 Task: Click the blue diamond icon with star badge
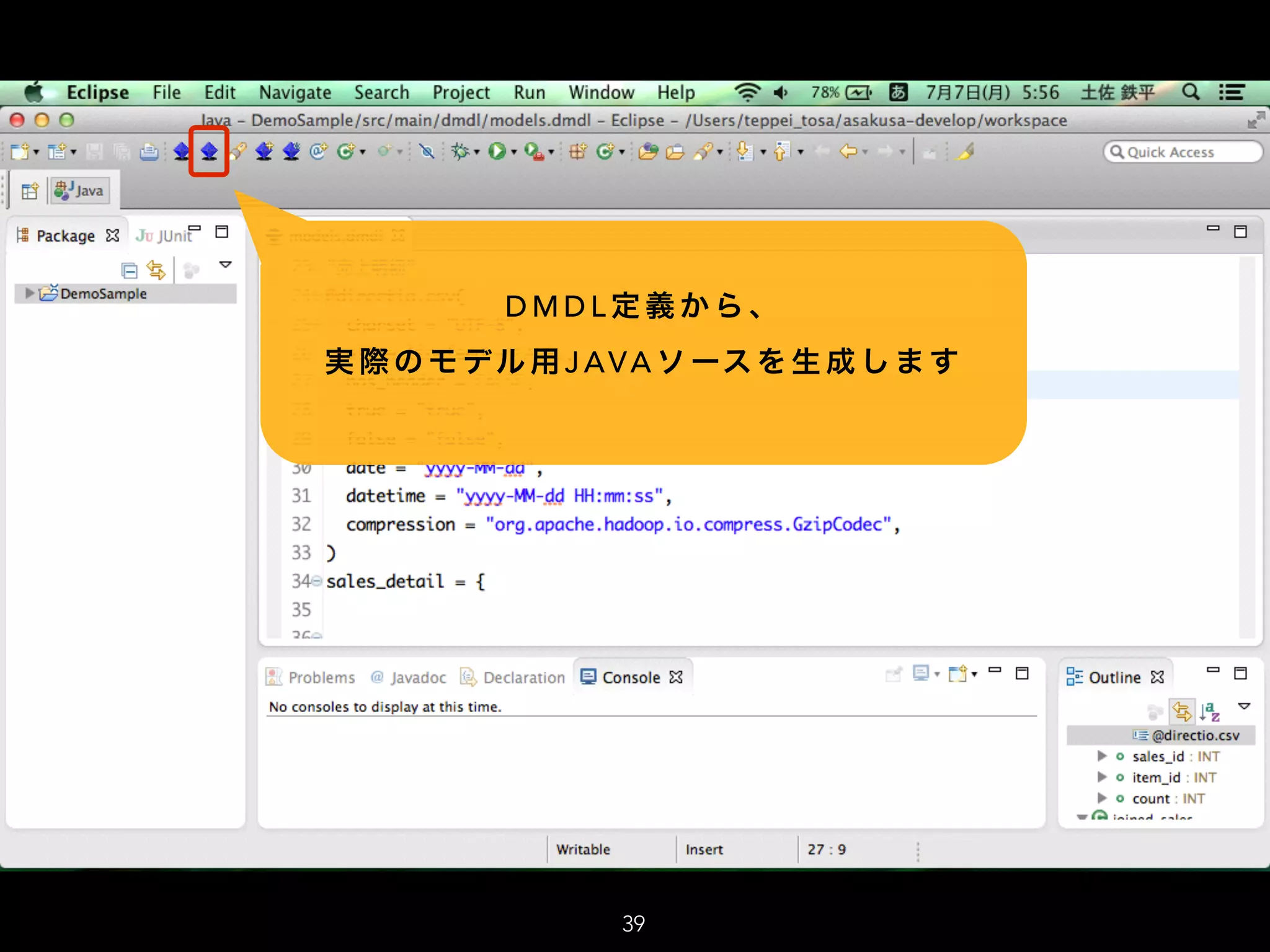[291, 151]
